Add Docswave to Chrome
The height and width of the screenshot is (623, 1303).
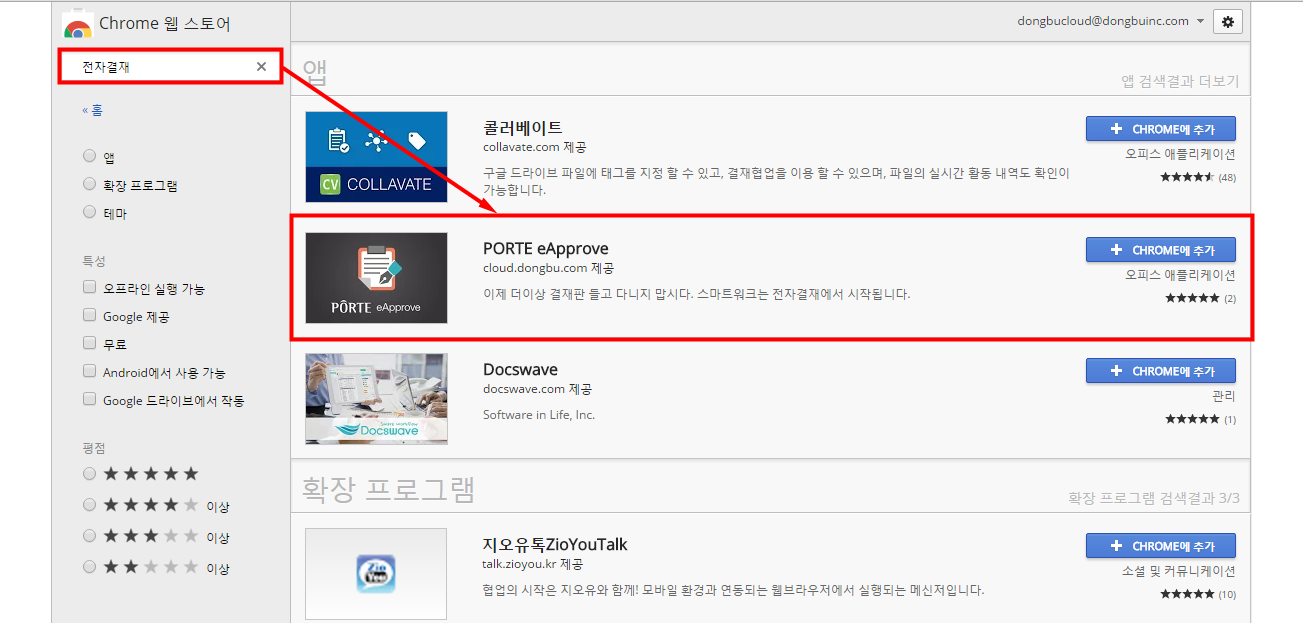pyautogui.click(x=1161, y=371)
